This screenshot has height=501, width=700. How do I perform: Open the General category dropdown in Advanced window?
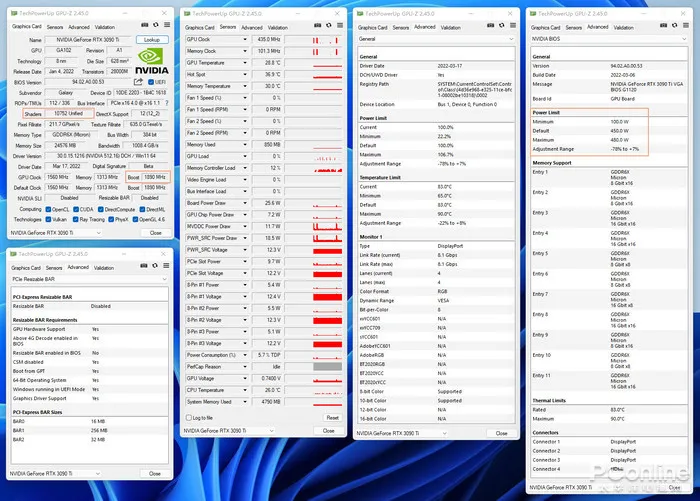(436, 39)
